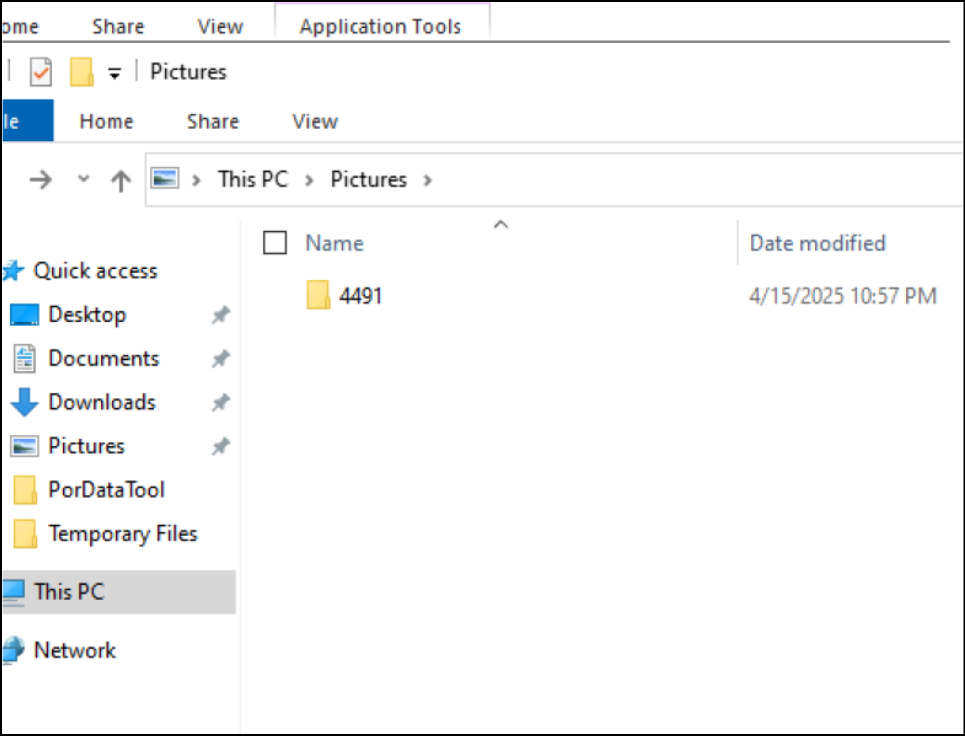Click This PC in address bar breadcrumb
The height and width of the screenshot is (736, 965).
[x=252, y=180]
